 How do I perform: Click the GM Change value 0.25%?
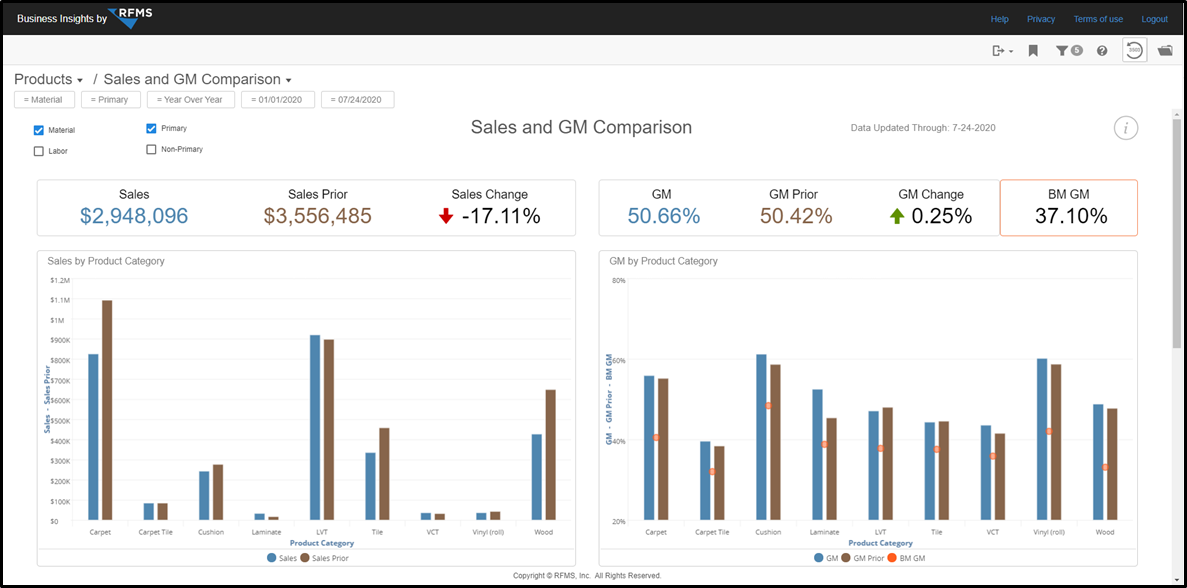click(x=942, y=216)
